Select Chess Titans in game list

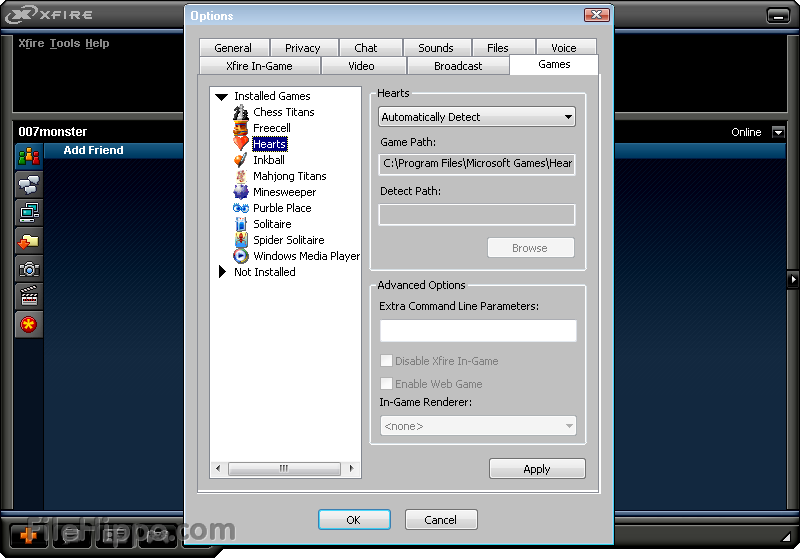(x=284, y=112)
